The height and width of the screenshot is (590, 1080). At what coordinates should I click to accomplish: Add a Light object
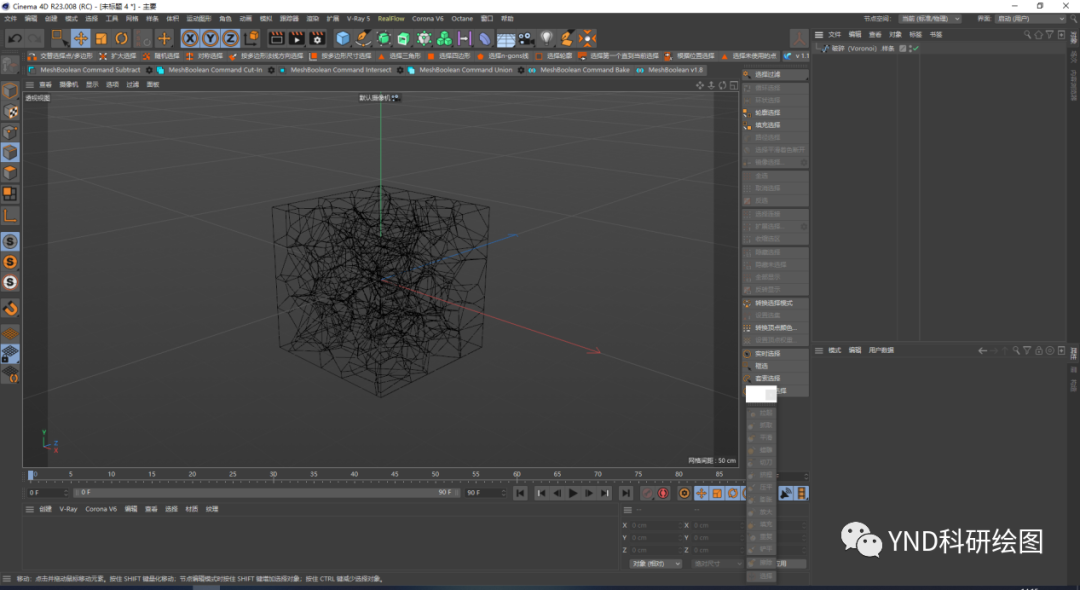click(x=546, y=39)
